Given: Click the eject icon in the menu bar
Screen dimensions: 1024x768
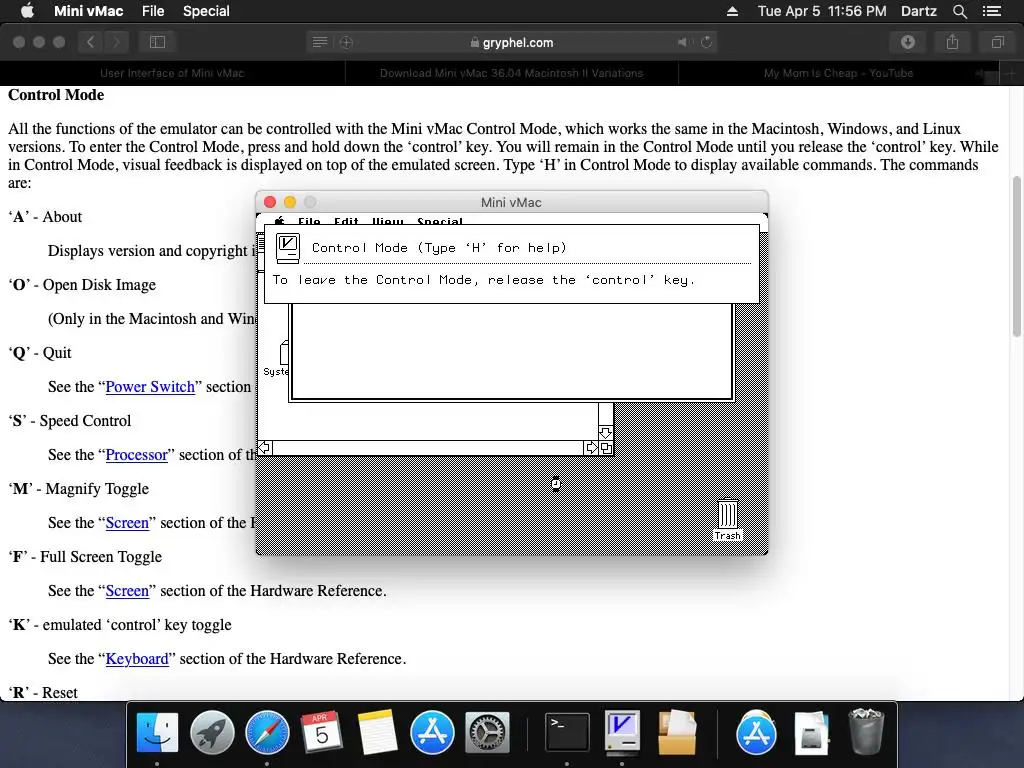Looking at the screenshot, I should click(732, 11).
